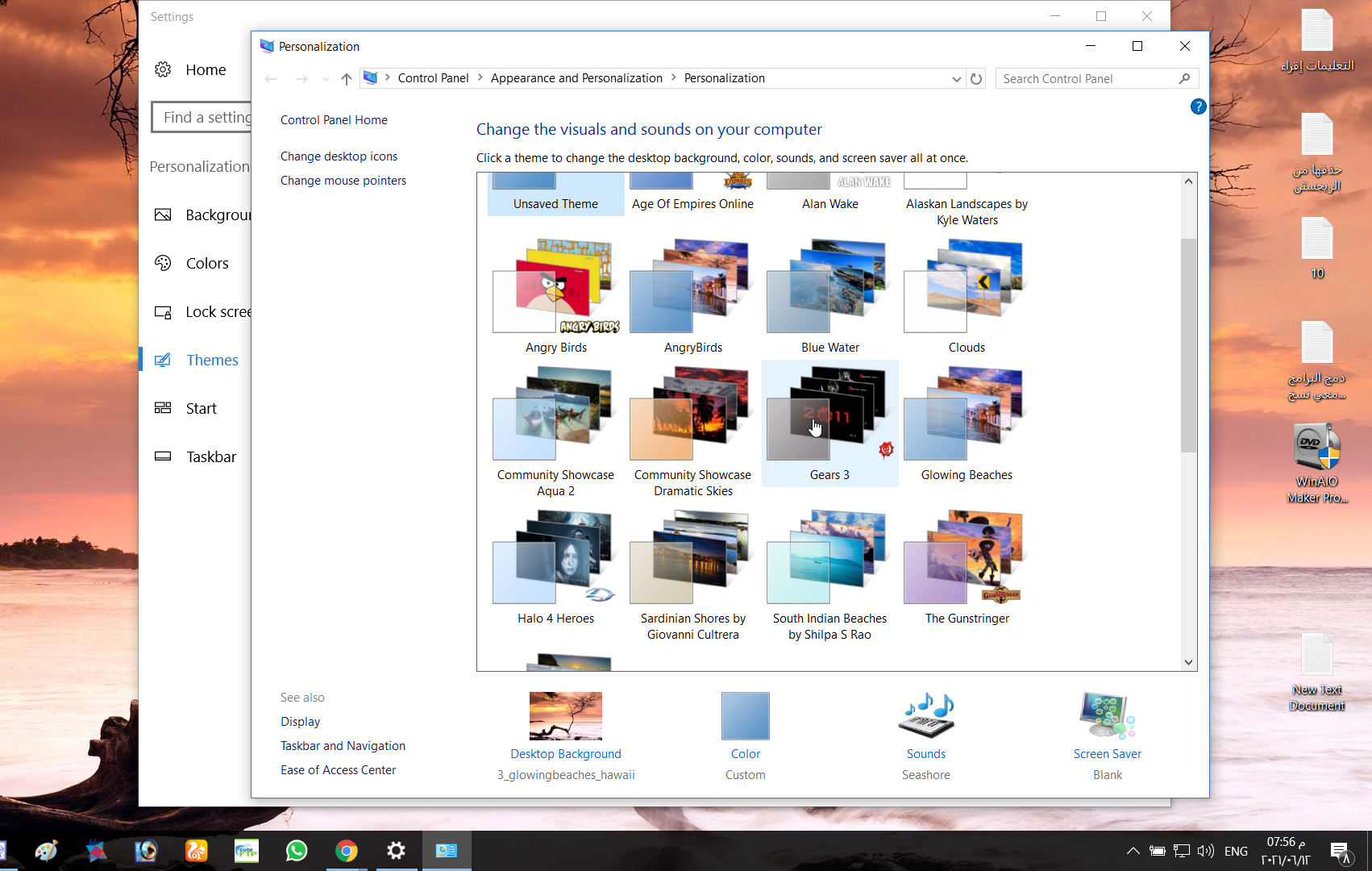Screen dimensions: 1372x871
Task: Open Lock screen page in Settings
Action: [195, 312]
